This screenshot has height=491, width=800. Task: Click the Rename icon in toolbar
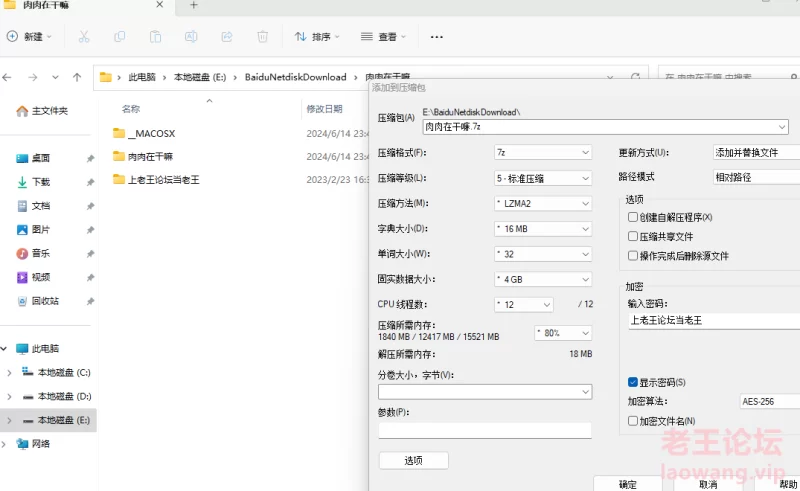pyautogui.click(x=191, y=37)
